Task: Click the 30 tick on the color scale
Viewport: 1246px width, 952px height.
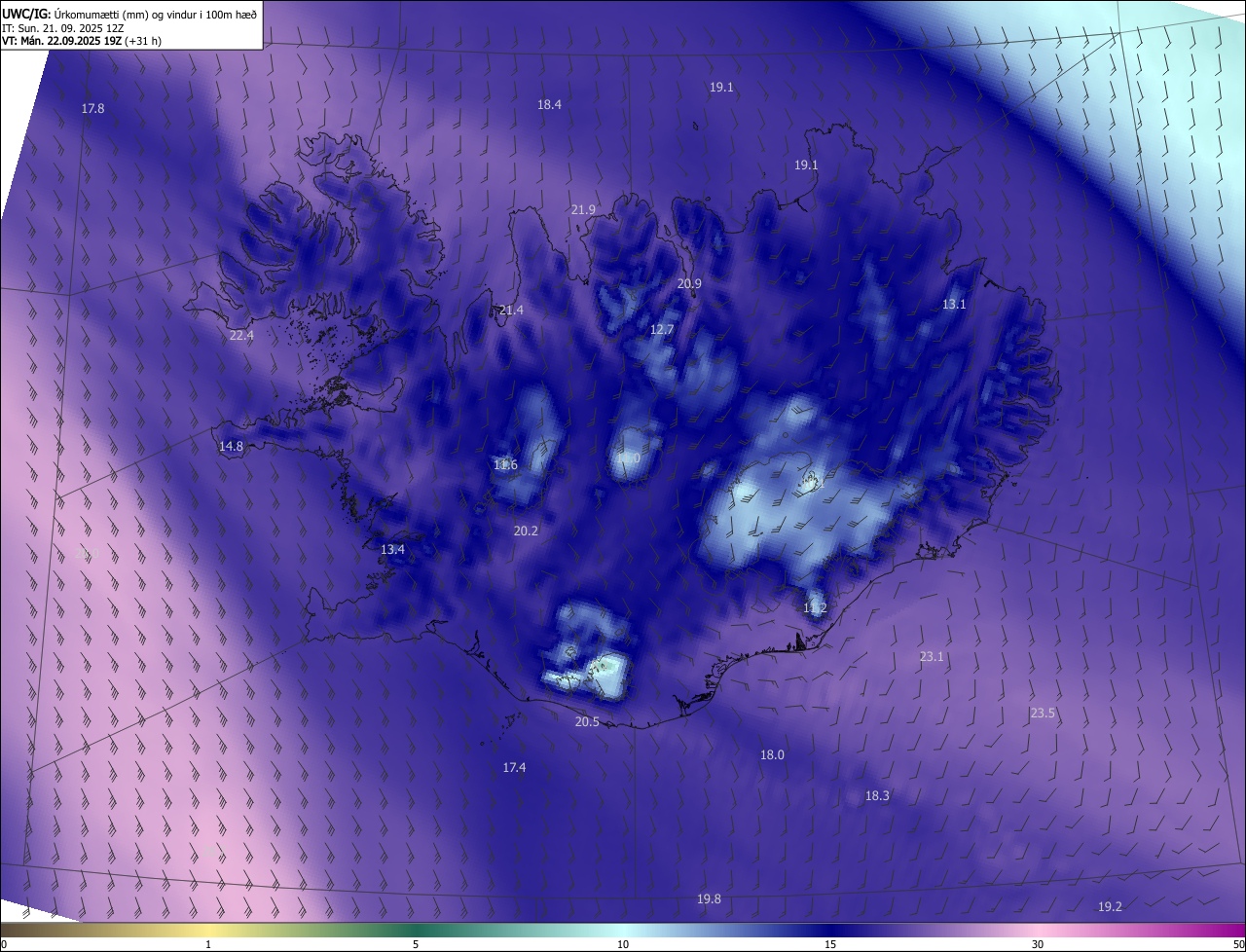Action: pyautogui.click(x=1038, y=944)
